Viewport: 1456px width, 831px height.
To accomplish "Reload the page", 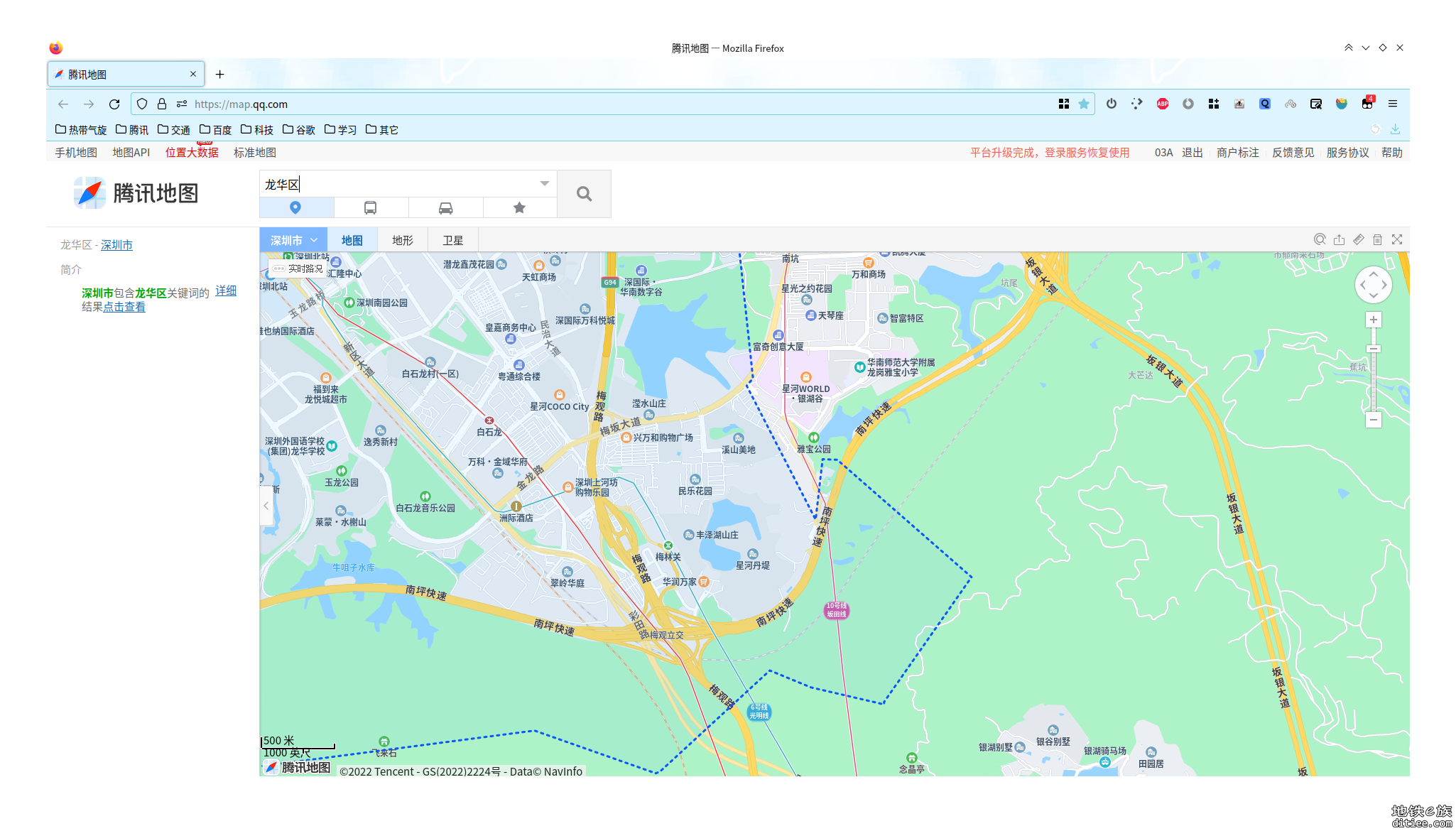I will point(114,104).
